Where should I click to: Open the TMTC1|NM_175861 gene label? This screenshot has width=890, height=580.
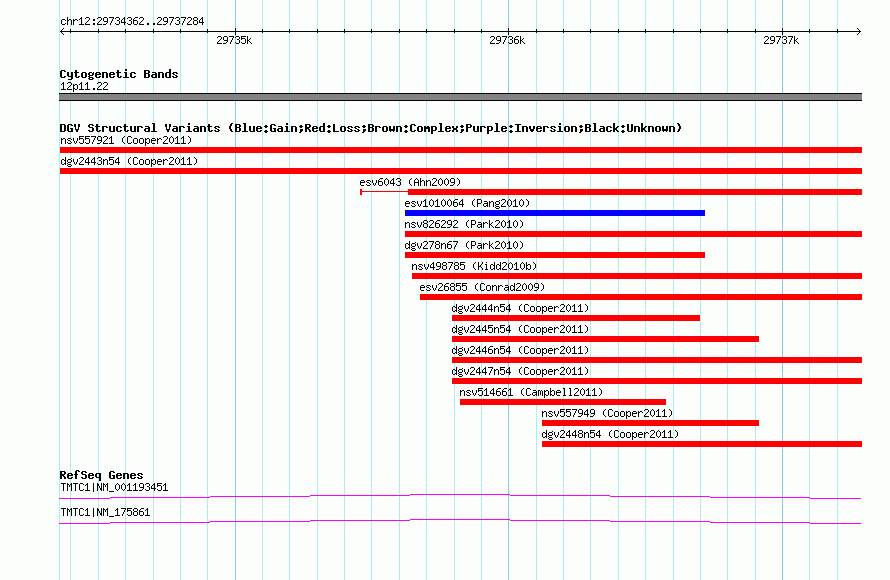point(105,512)
